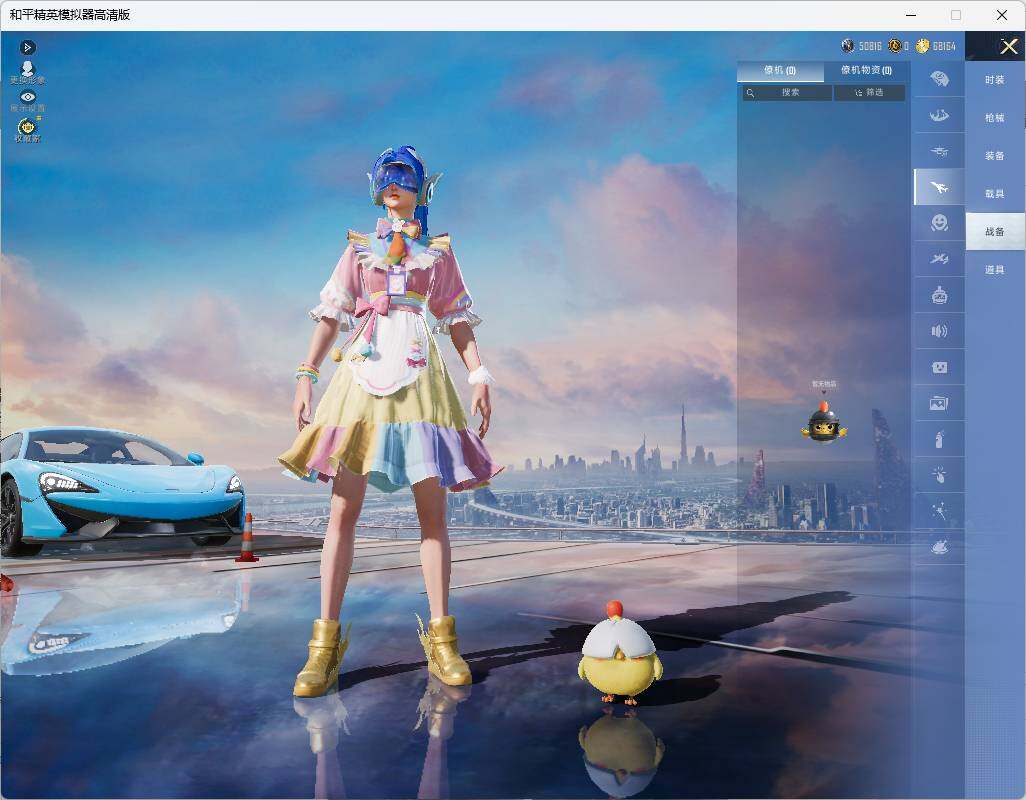Click the gold coin currency icon
The width and height of the screenshot is (1026, 800).
click(923, 46)
